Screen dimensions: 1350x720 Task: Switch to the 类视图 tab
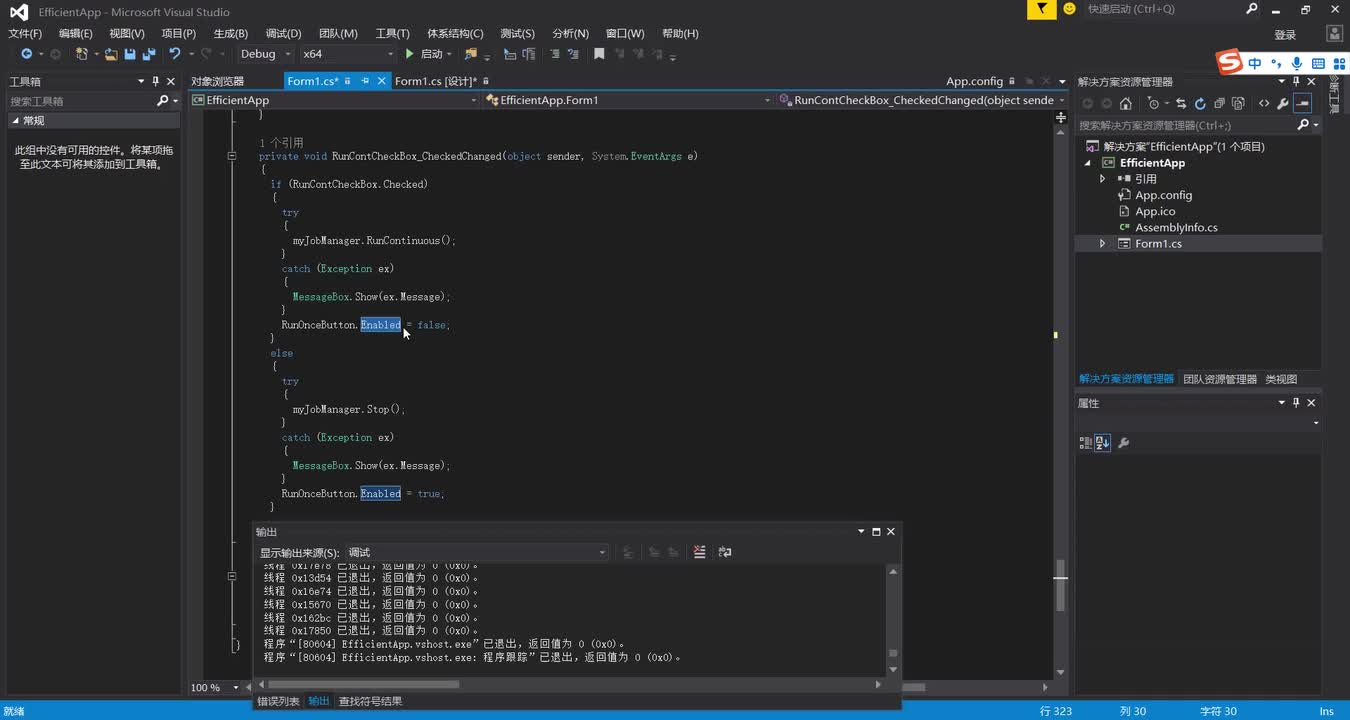[1281, 379]
